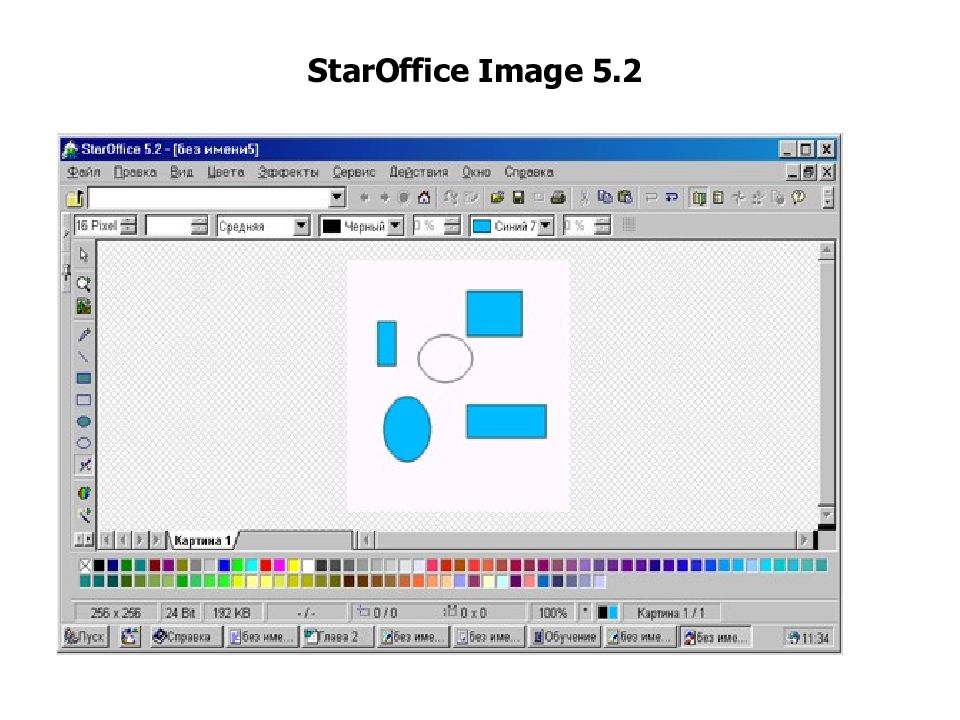Select the pen drawing tool
960x720 pixels.
tap(84, 334)
